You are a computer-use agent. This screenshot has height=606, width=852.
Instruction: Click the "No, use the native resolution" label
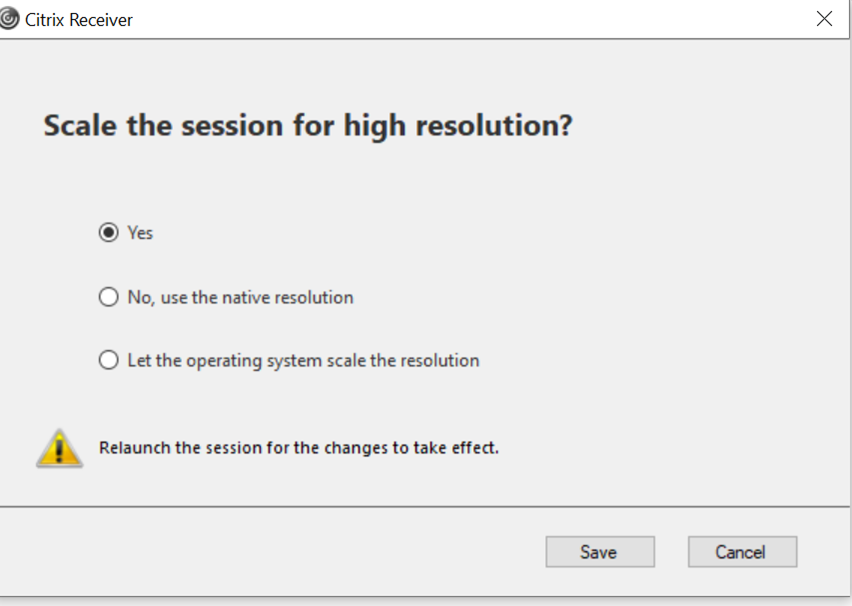(x=240, y=298)
